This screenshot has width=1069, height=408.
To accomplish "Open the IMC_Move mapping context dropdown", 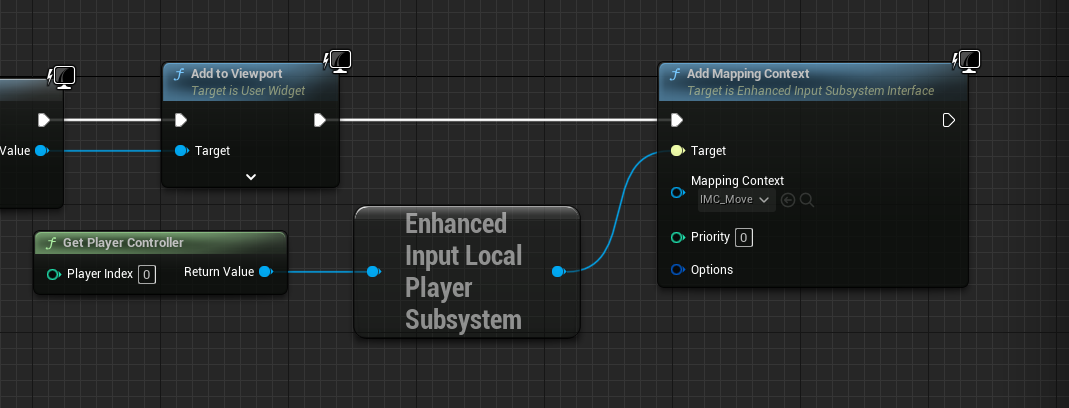I will point(736,200).
